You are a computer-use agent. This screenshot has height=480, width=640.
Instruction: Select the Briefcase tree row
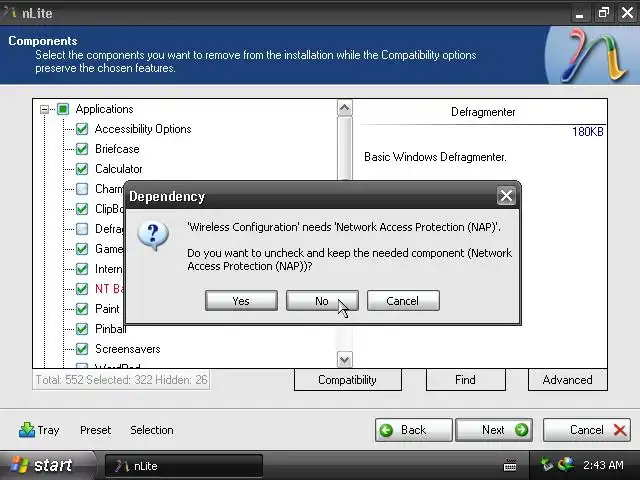pos(117,149)
